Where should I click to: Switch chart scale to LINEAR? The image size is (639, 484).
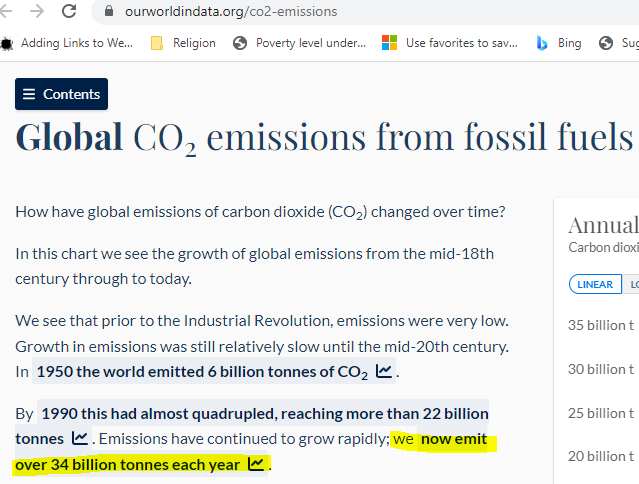tap(595, 284)
